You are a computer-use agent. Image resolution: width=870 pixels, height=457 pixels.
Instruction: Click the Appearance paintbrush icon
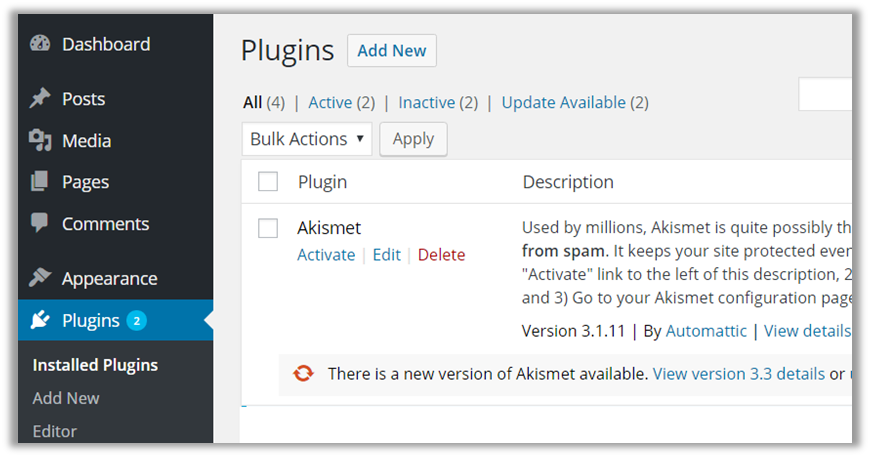pos(40,278)
